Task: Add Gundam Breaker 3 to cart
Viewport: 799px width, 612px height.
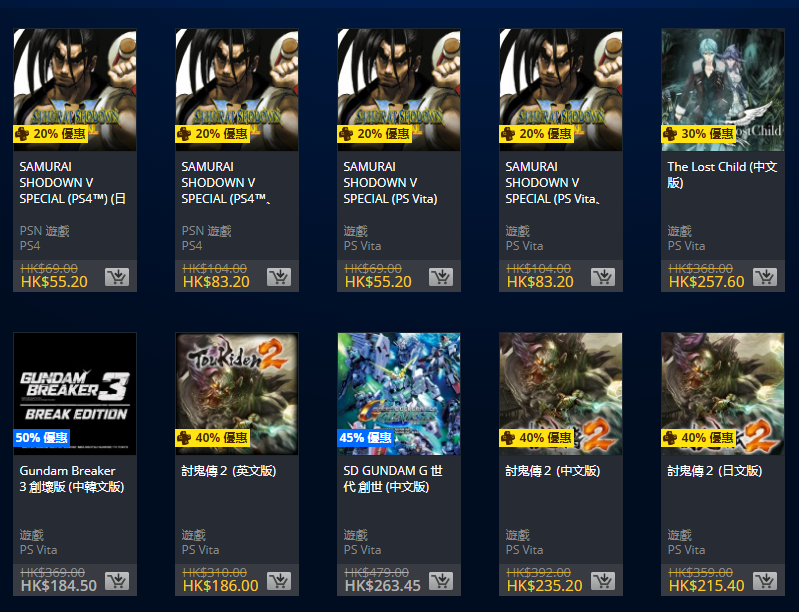Action: tap(117, 581)
